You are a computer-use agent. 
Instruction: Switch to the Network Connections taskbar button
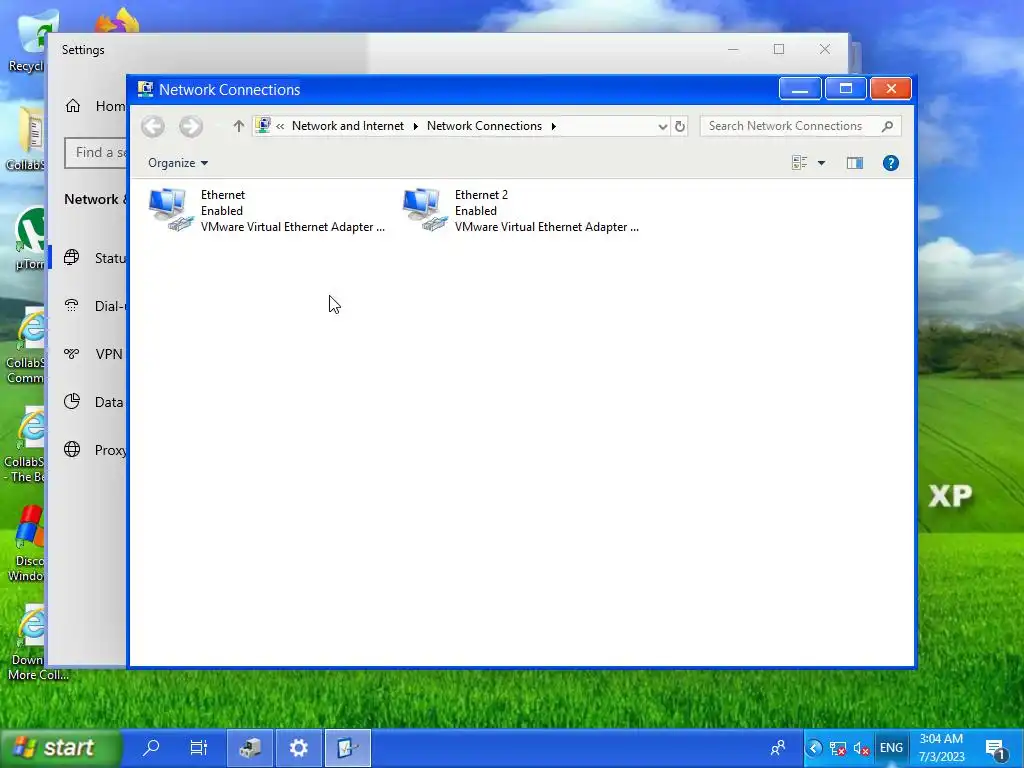click(x=347, y=748)
